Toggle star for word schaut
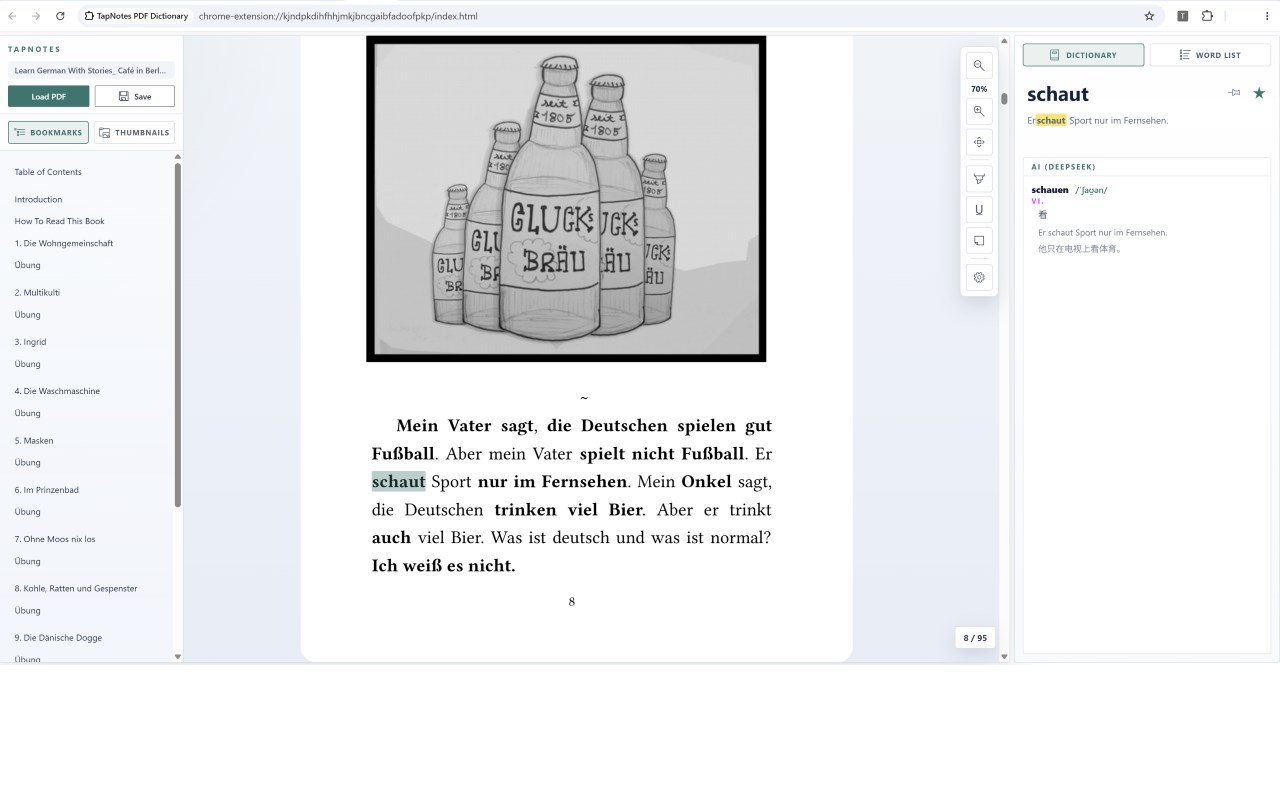 pyautogui.click(x=1259, y=93)
